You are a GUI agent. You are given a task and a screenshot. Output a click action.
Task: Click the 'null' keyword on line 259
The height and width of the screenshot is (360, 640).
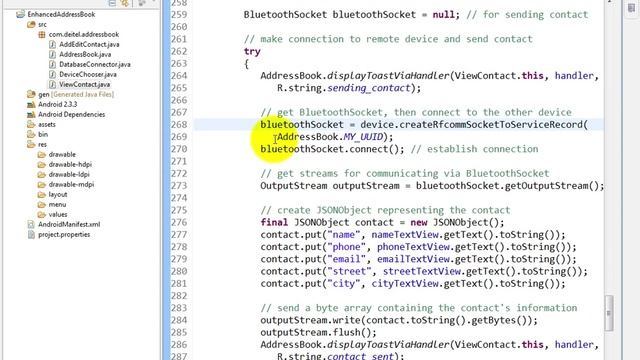(x=443, y=15)
